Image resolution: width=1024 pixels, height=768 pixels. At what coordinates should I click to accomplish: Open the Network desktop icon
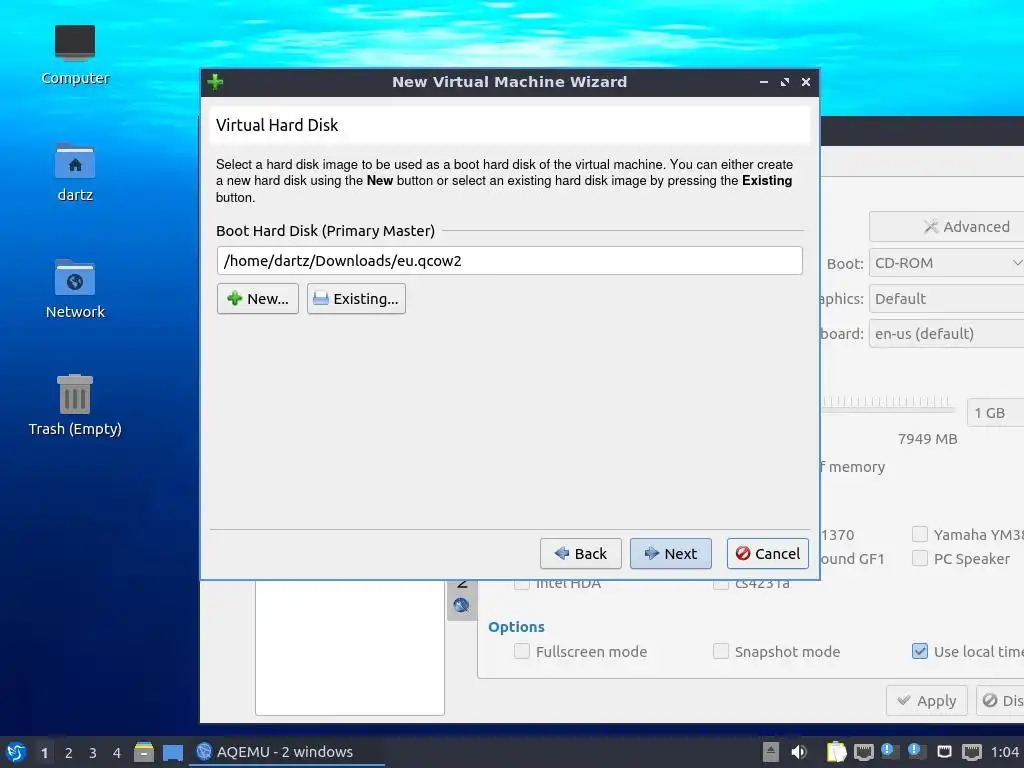(x=75, y=289)
